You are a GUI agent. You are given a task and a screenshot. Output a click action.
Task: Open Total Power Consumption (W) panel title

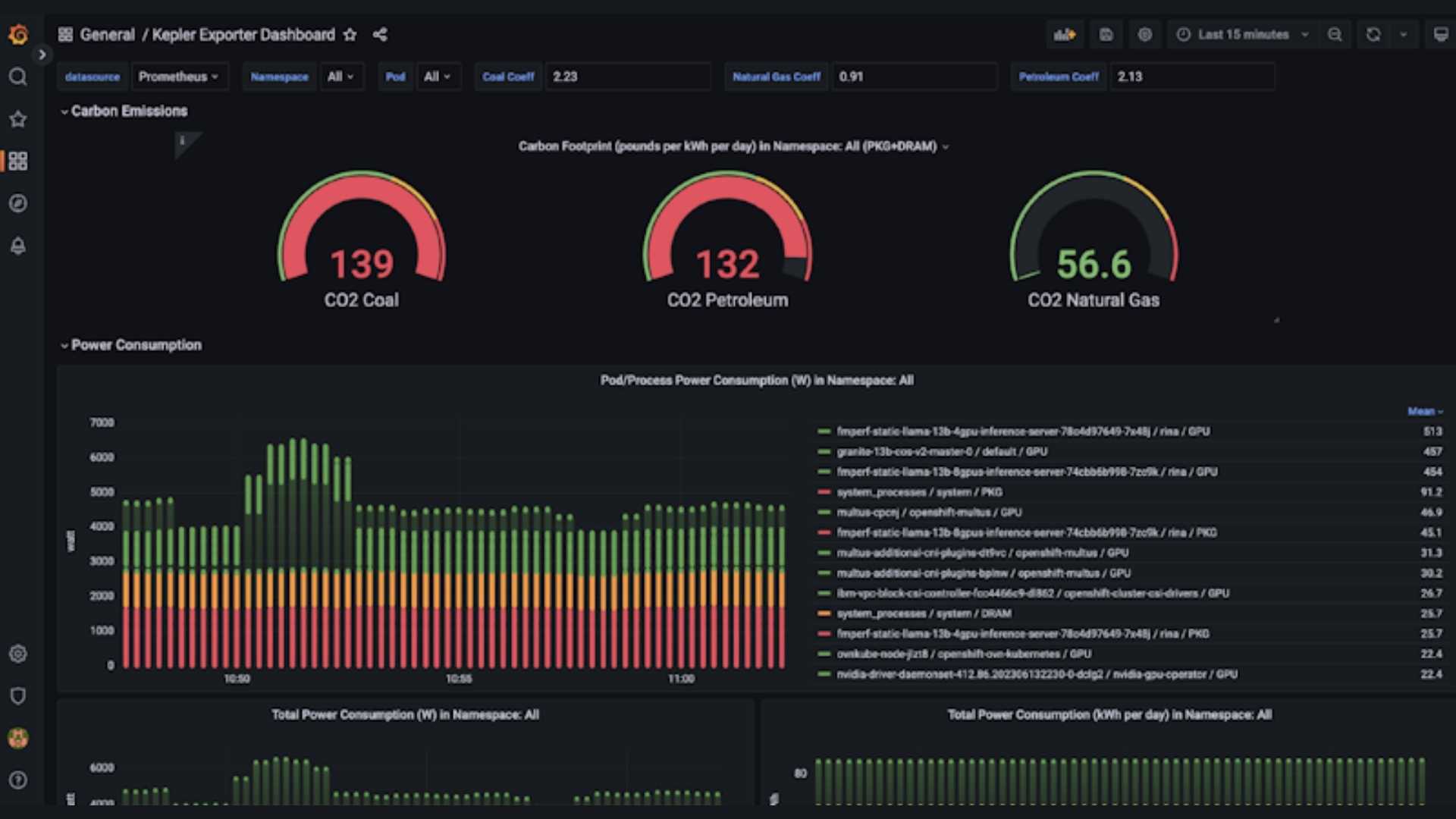pyautogui.click(x=405, y=715)
